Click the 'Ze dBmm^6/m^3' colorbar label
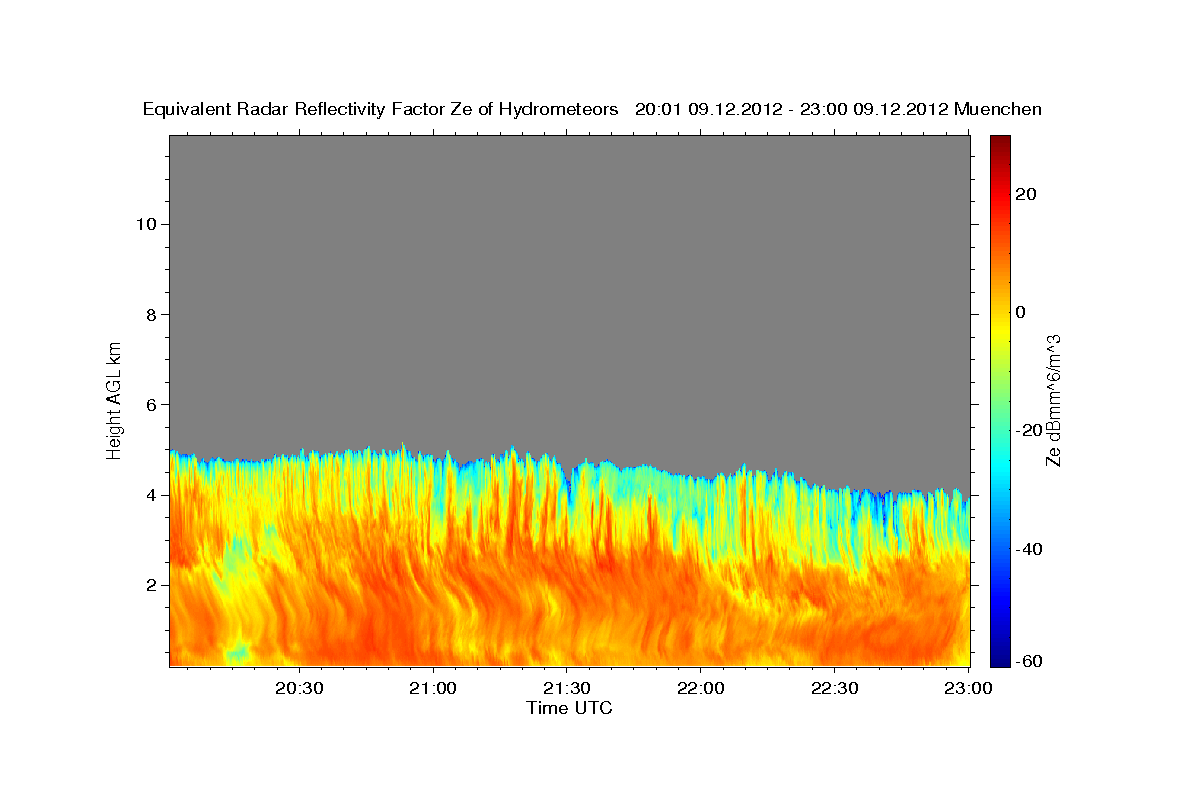This screenshot has height=800, width=1200. click(1052, 400)
